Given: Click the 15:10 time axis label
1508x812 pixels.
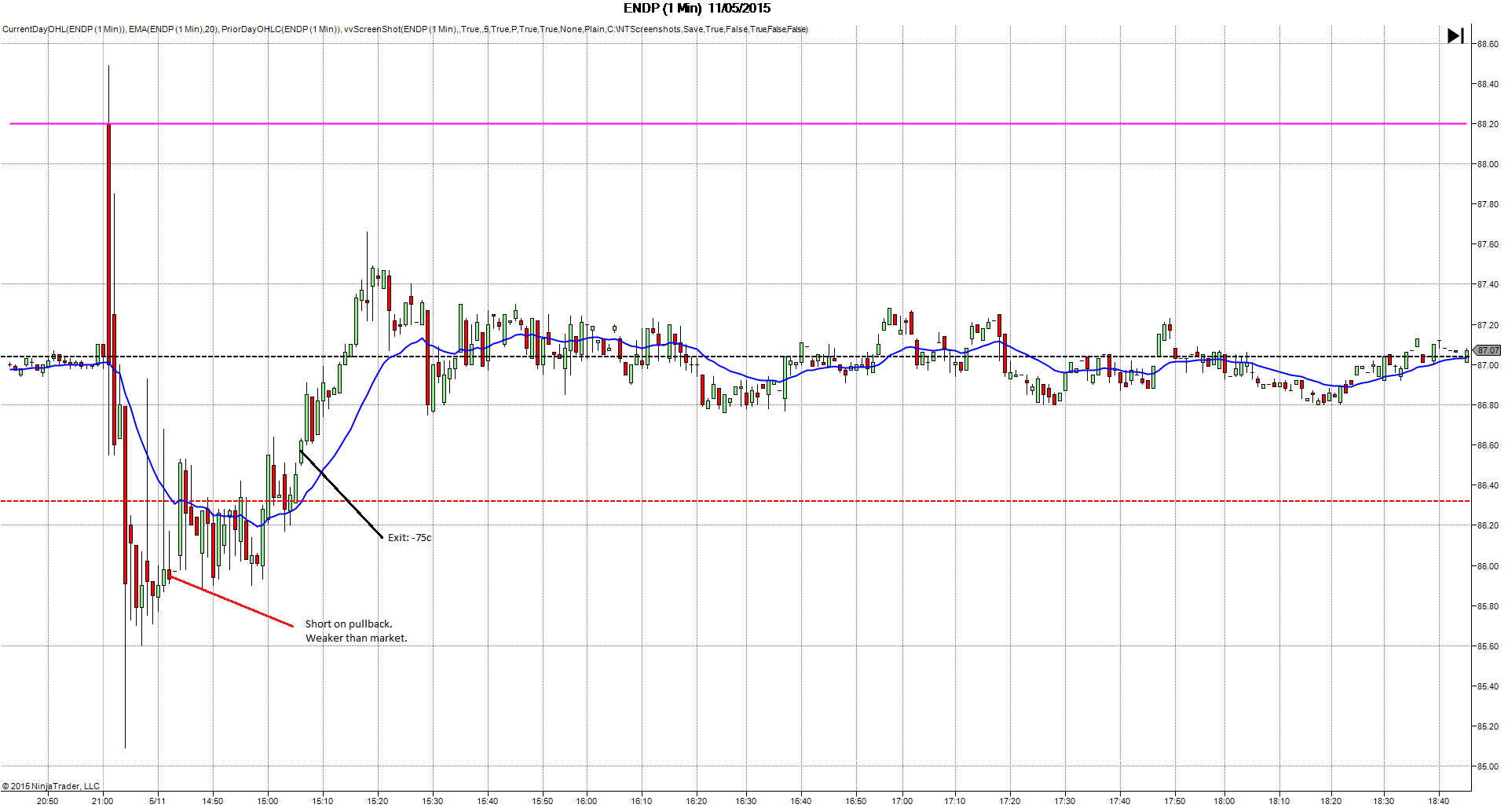Looking at the screenshot, I should click(x=322, y=801).
